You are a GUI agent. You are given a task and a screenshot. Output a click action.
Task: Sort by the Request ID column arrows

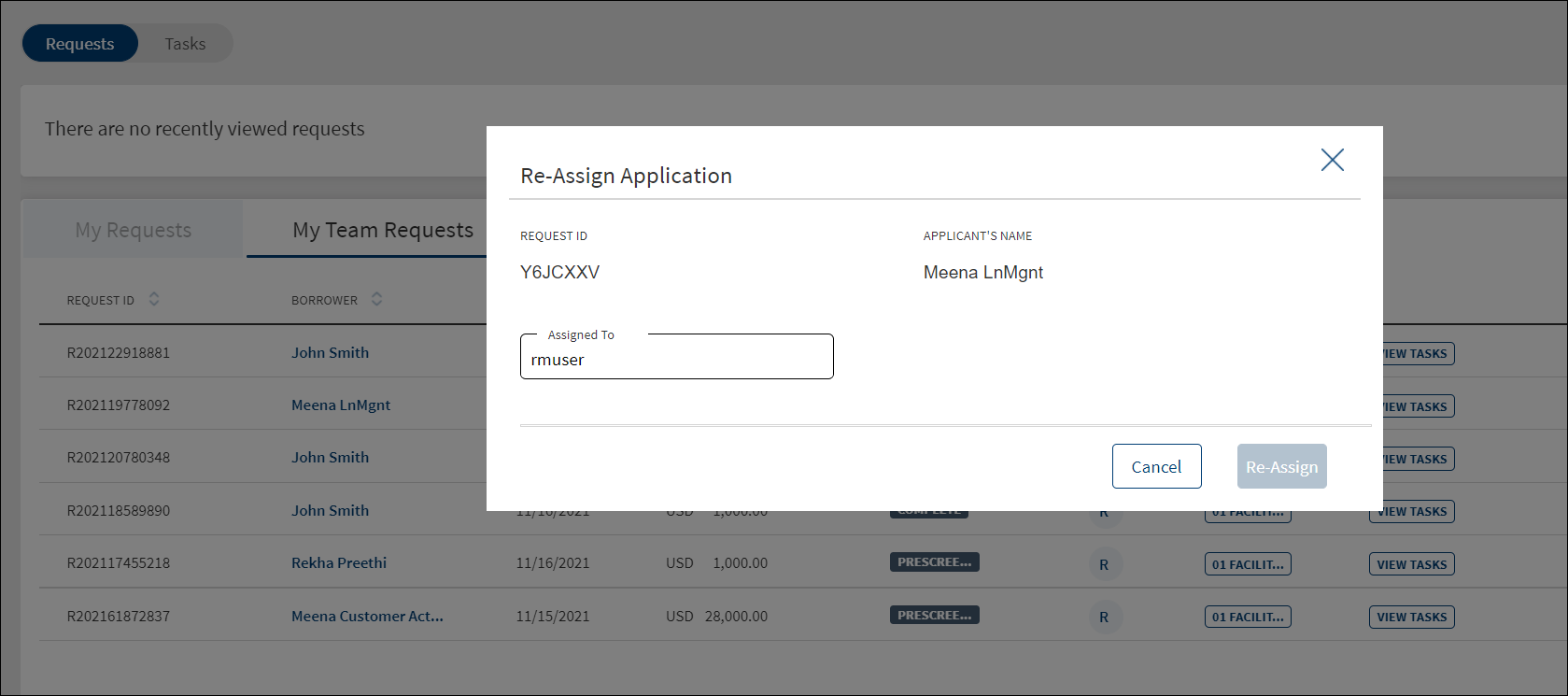(x=154, y=299)
